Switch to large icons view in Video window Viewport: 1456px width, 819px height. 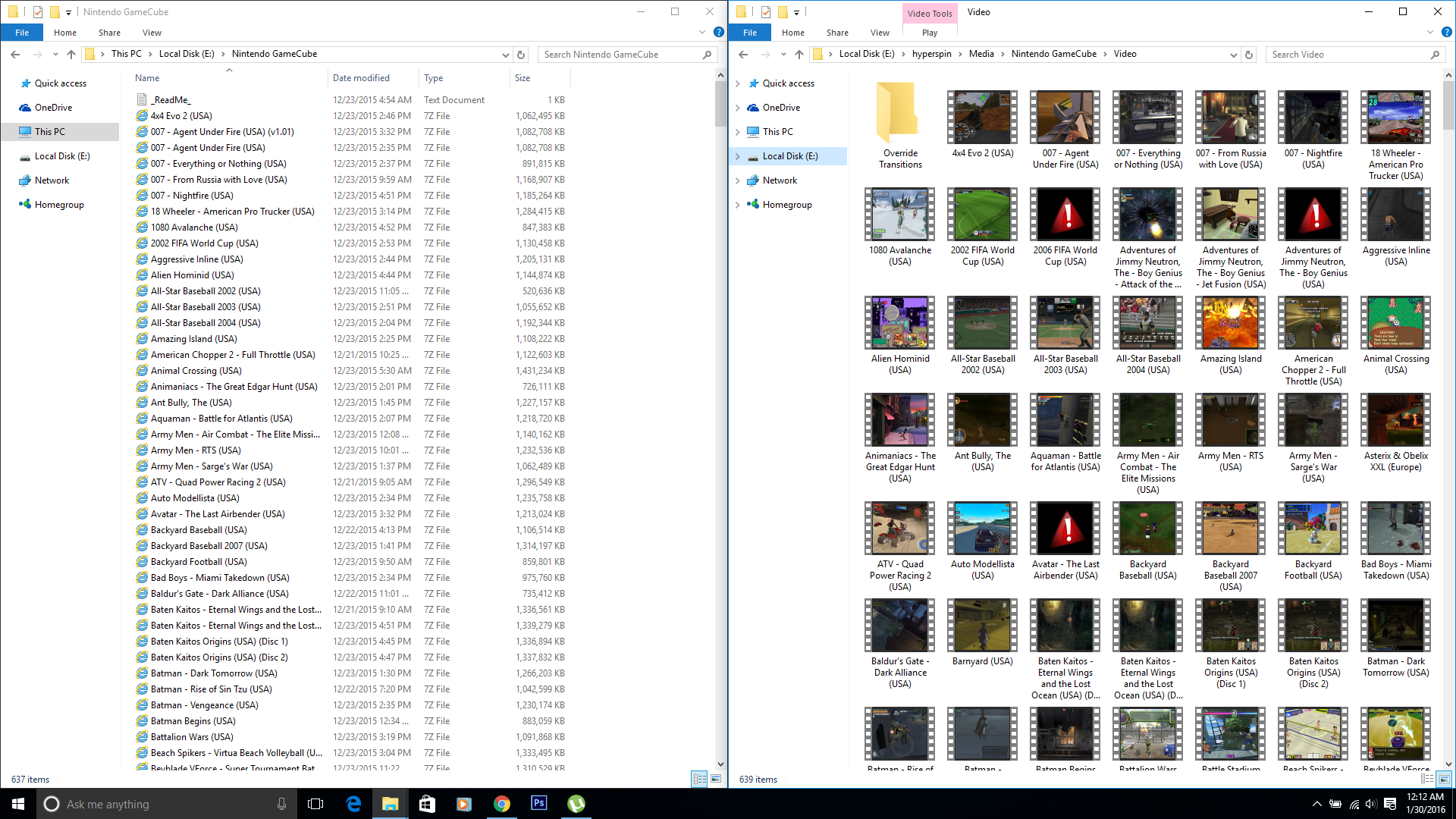(x=1444, y=779)
